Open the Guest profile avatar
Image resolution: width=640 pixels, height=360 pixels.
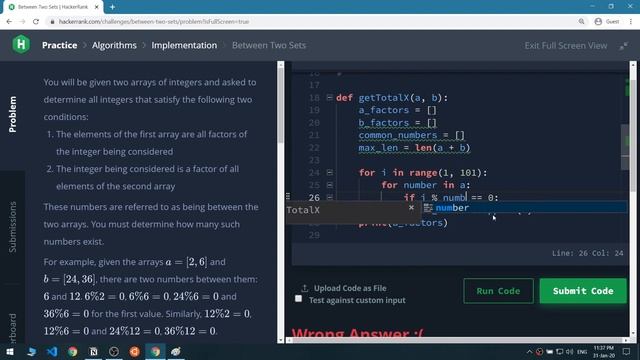click(x=598, y=22)
